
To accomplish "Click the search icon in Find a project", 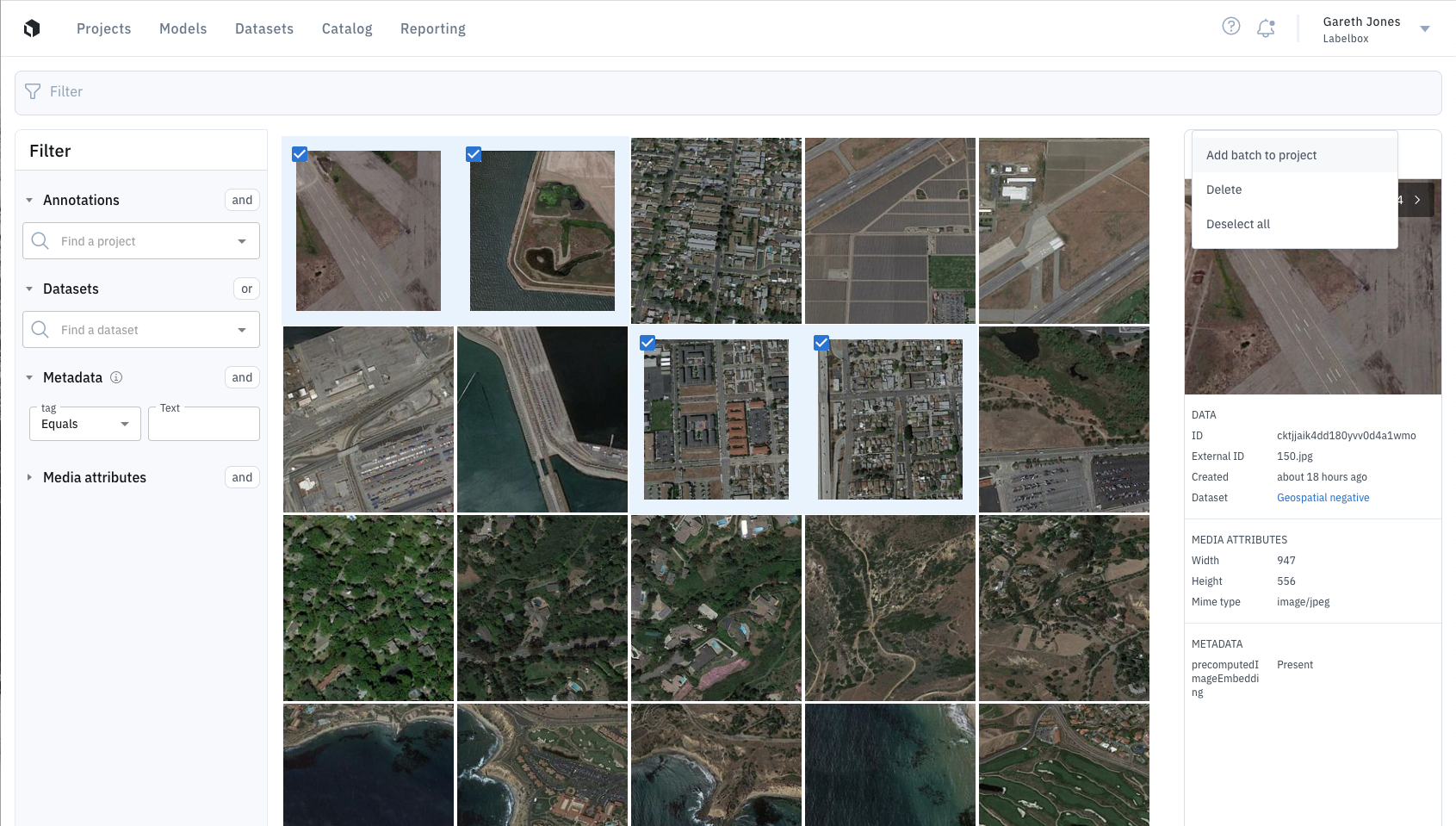I will click(40, 241).
